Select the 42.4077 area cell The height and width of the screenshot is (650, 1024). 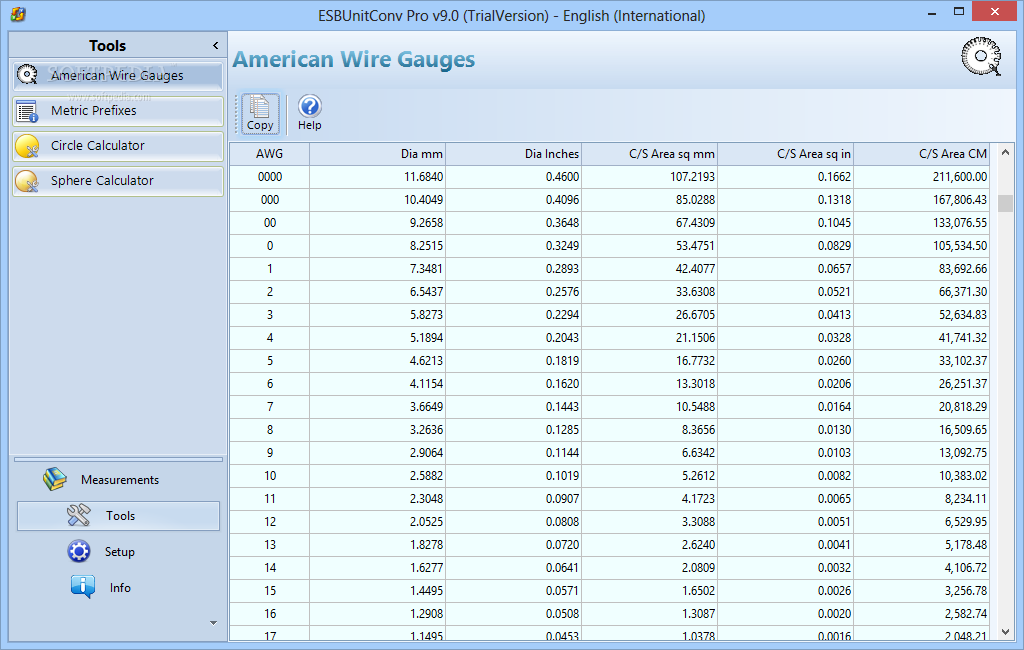(649, 268)
